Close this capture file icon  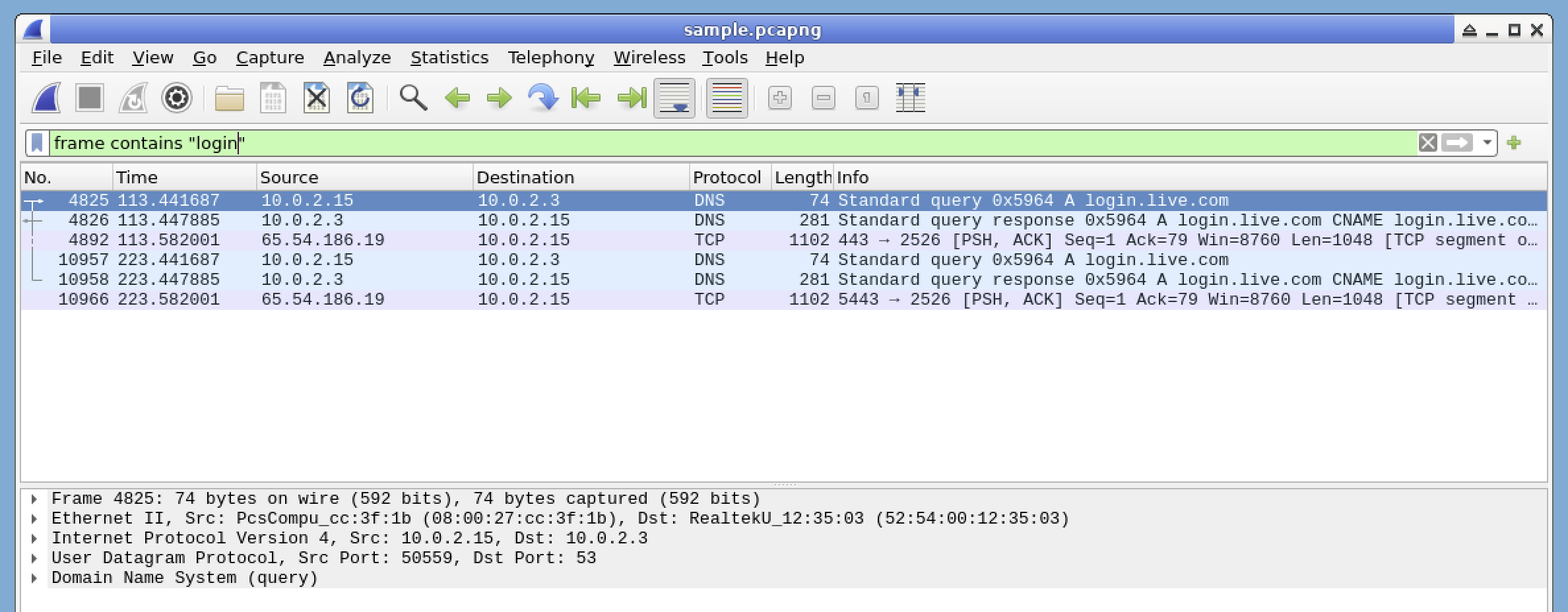317,98
